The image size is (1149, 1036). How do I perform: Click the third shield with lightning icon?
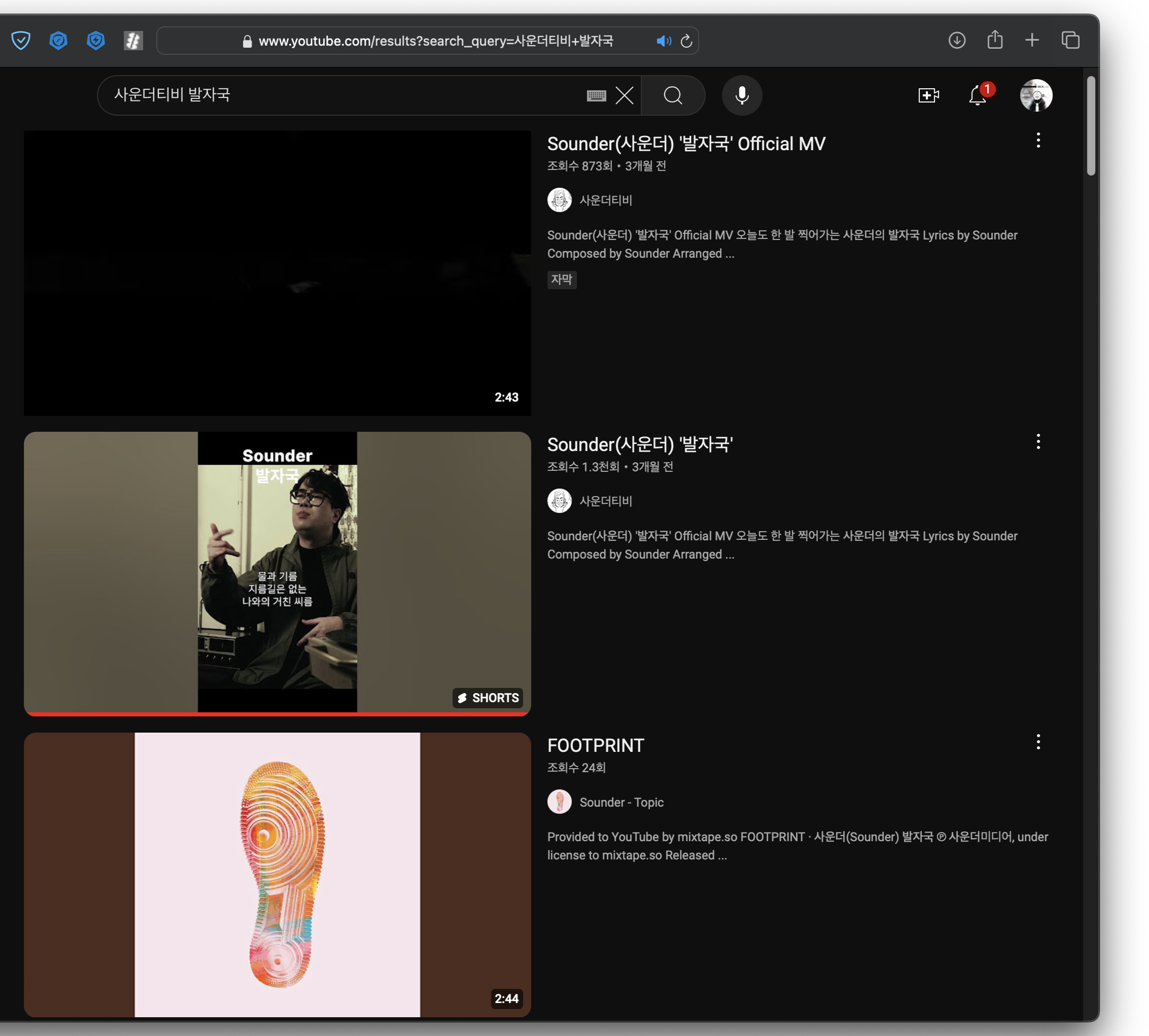[x=95, y=41]
